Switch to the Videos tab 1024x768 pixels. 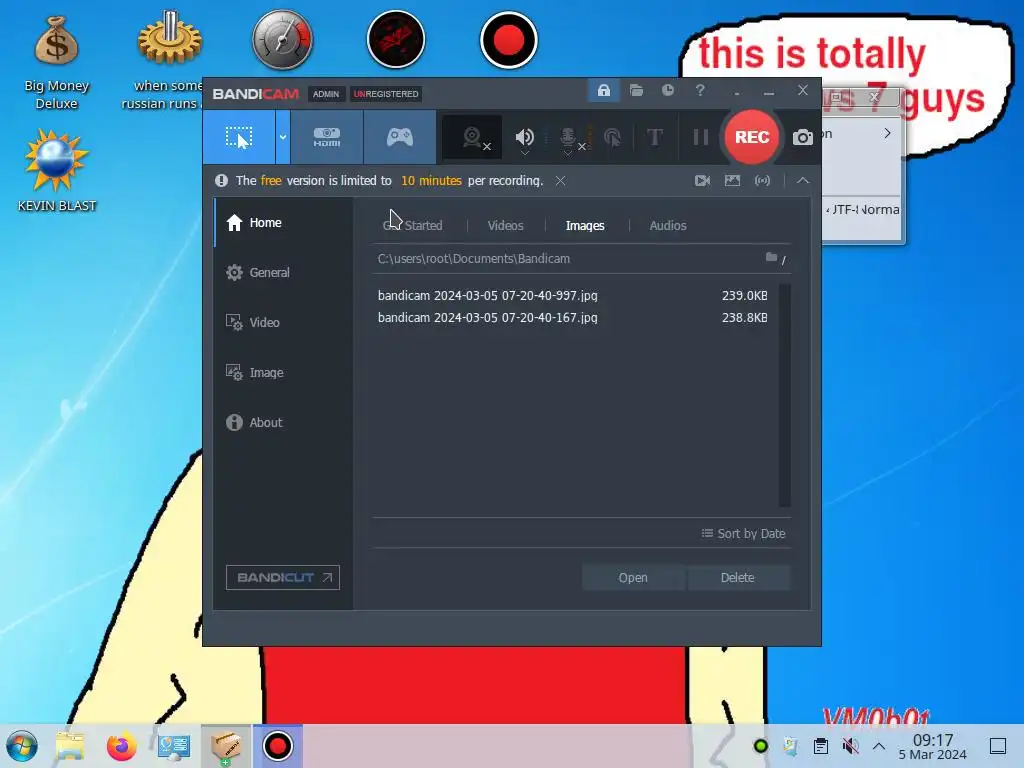point(505,225)
